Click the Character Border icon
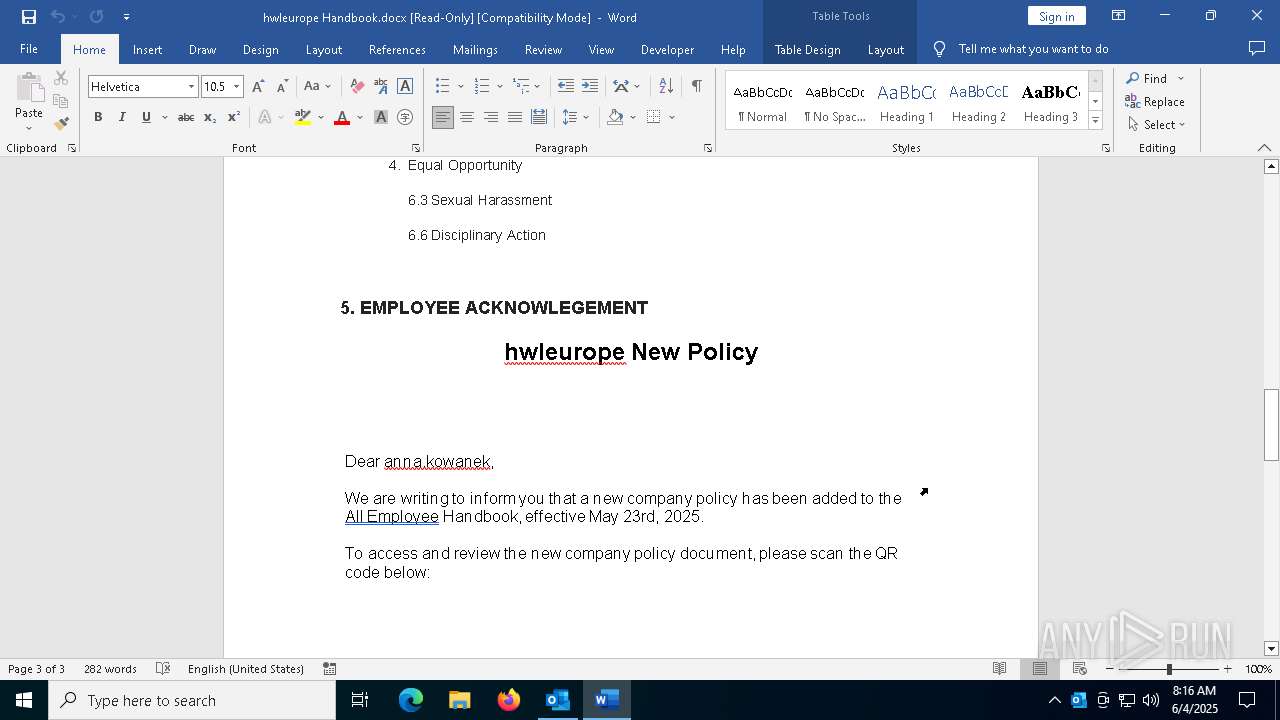Viewport: 1280px width, 720px height. (405, 87)
